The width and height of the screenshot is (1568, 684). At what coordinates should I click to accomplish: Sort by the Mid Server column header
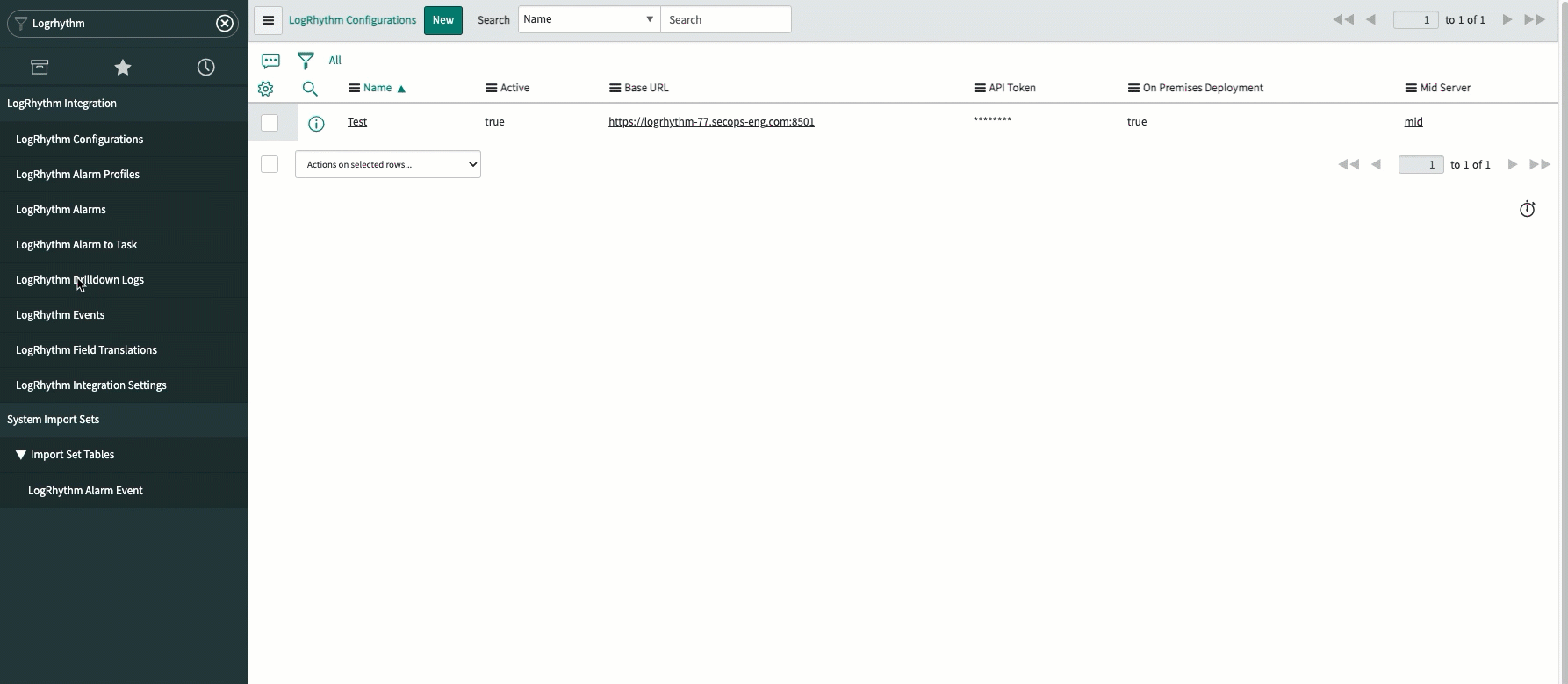[1445, 88]
